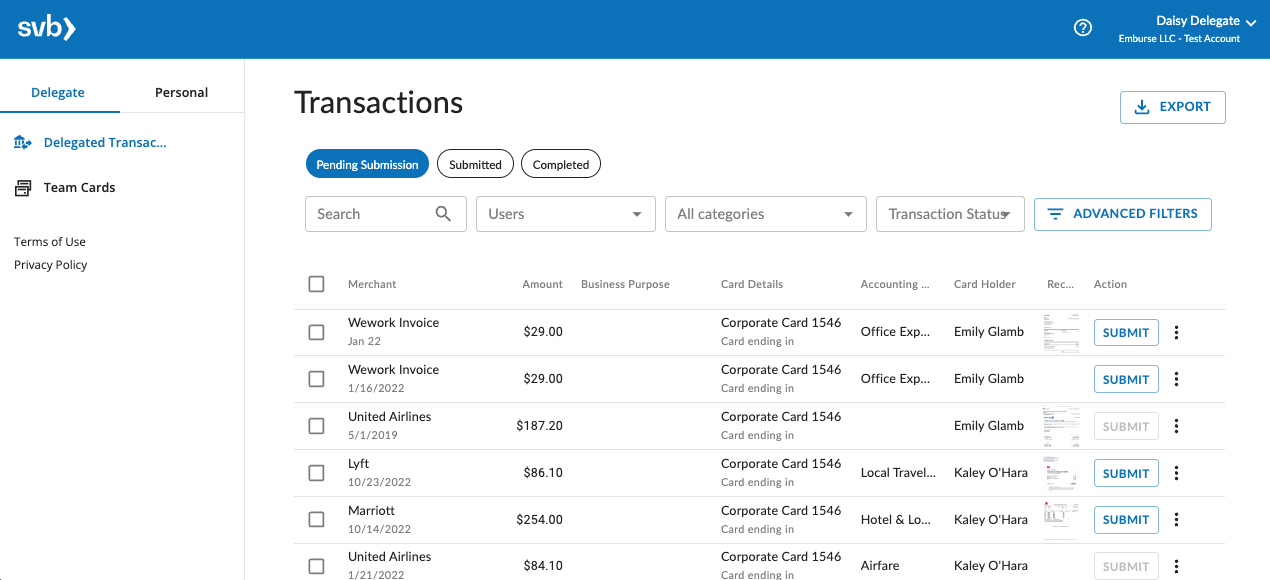This screenshot has height=580, width=1270.
Task: Show Submitted transactions
Action: [x=475, y=165]
